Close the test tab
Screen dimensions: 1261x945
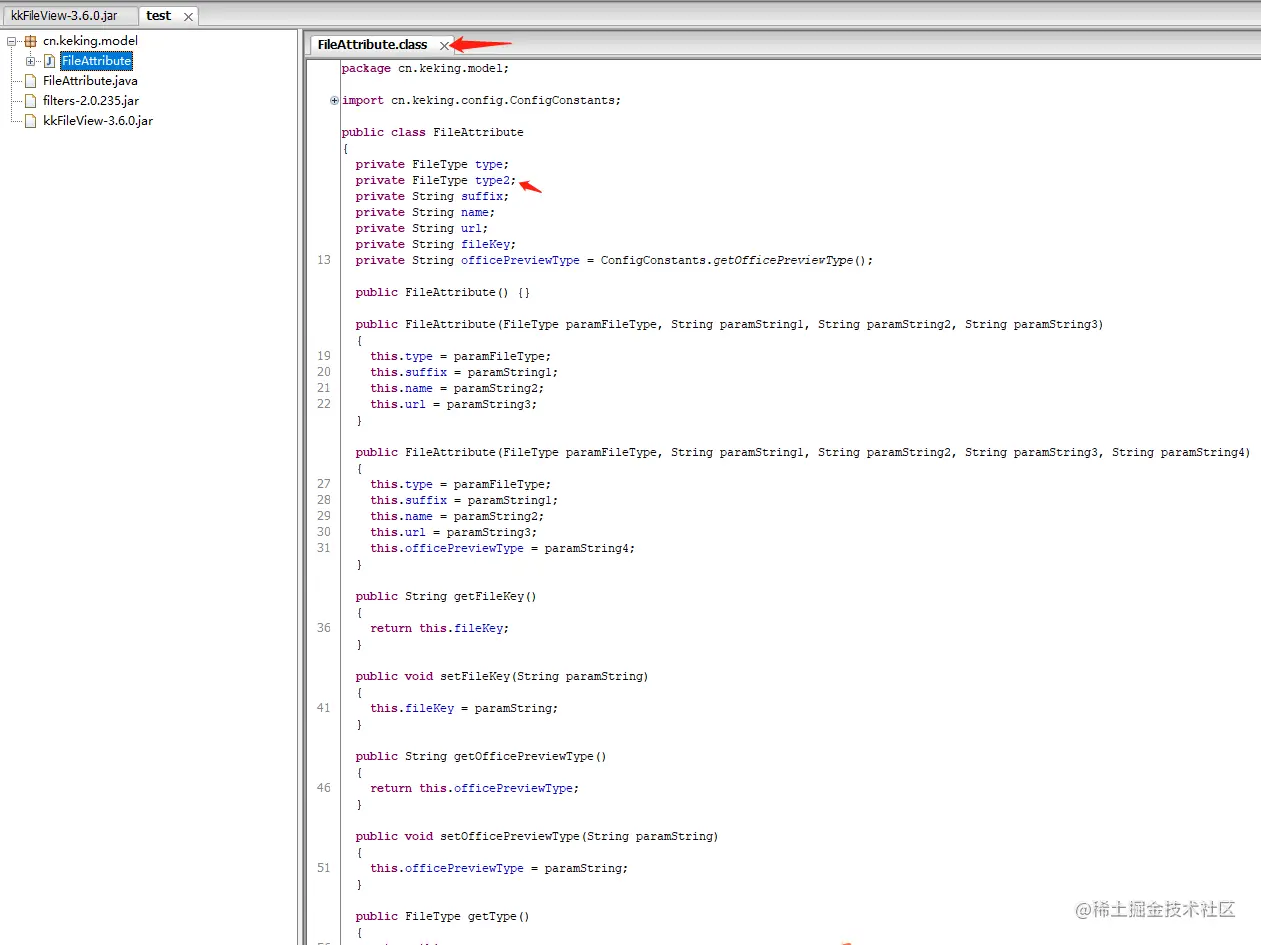pos(188,17)
